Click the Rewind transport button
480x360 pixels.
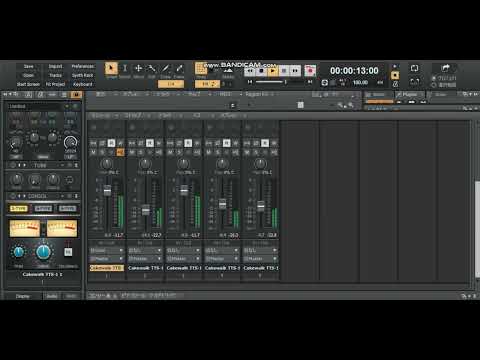[x=250, y=71]
